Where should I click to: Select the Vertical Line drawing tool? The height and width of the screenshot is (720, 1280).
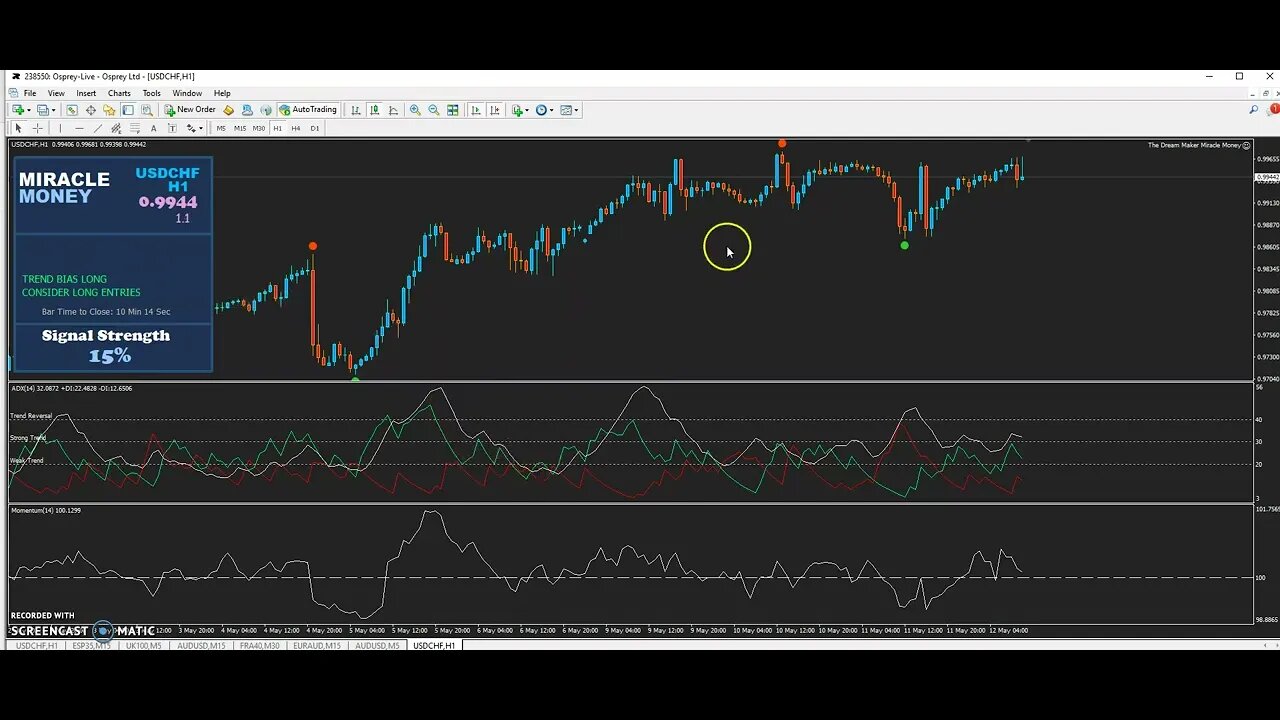click(x=60, y=128)
